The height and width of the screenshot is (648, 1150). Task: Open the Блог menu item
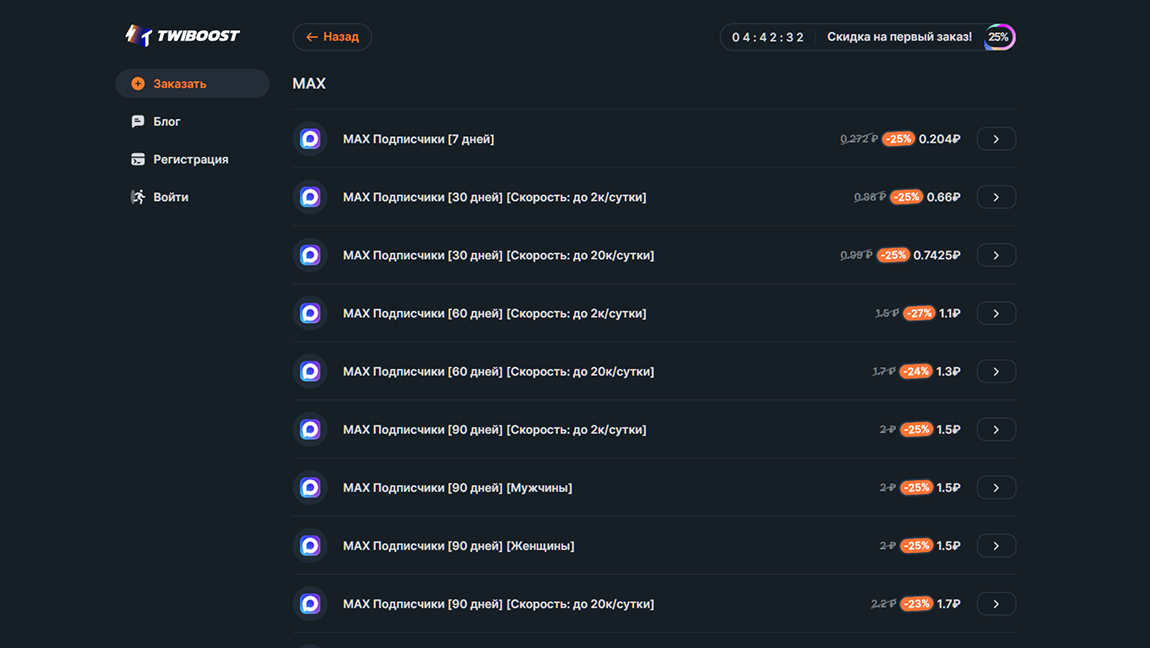pyautogui.click(x=167, y=121)
